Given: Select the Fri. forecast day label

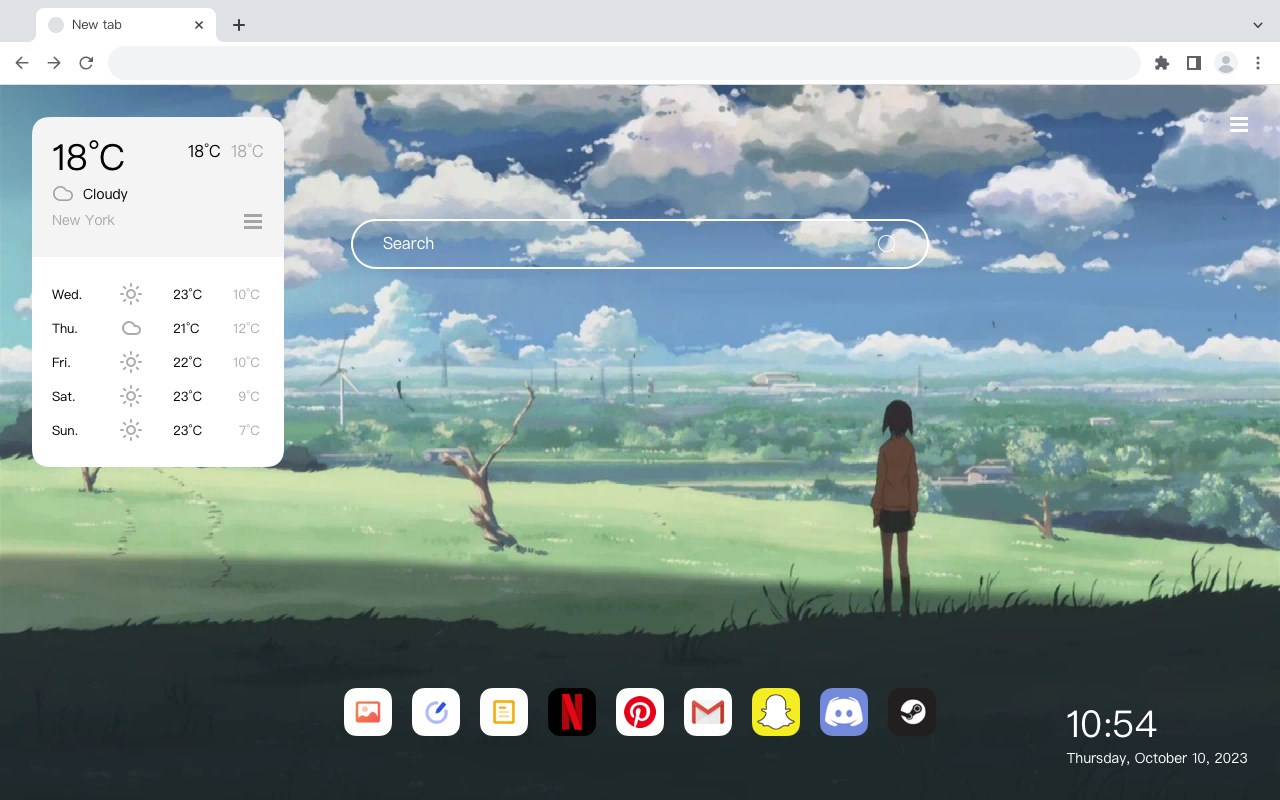Looking at the screenshot, I should point(61,362).
